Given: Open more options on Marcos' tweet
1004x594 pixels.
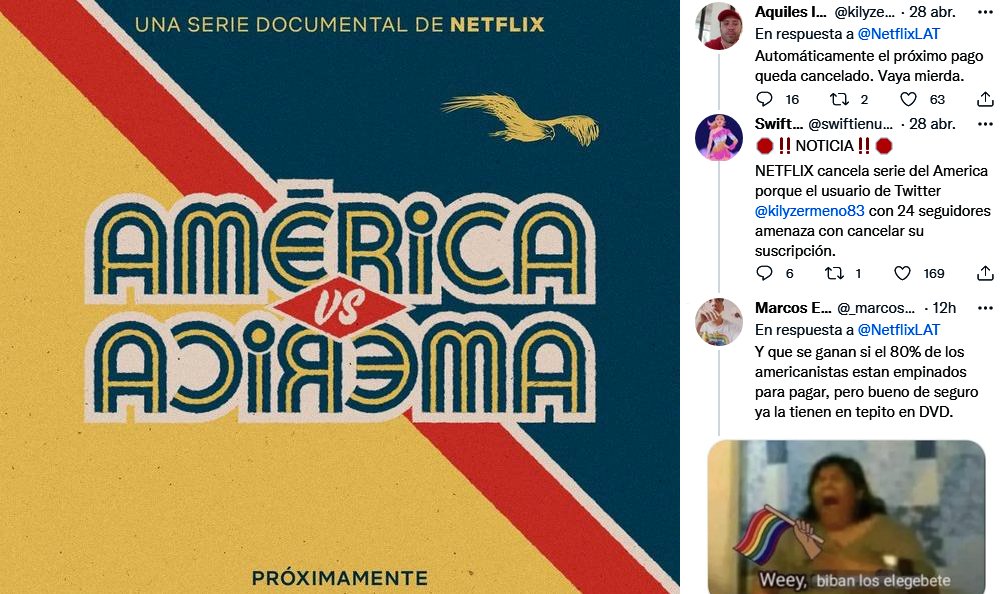Looking at the screenshot, I should tap(985, 308).
